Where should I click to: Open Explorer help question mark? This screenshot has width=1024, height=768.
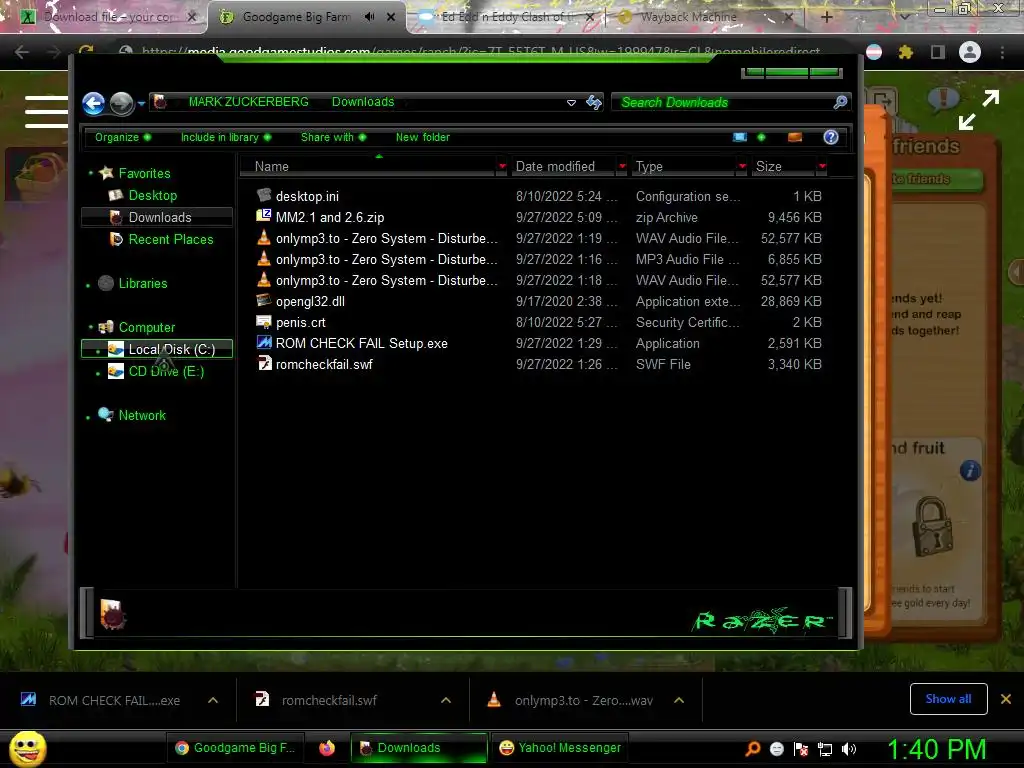point(831,137)
